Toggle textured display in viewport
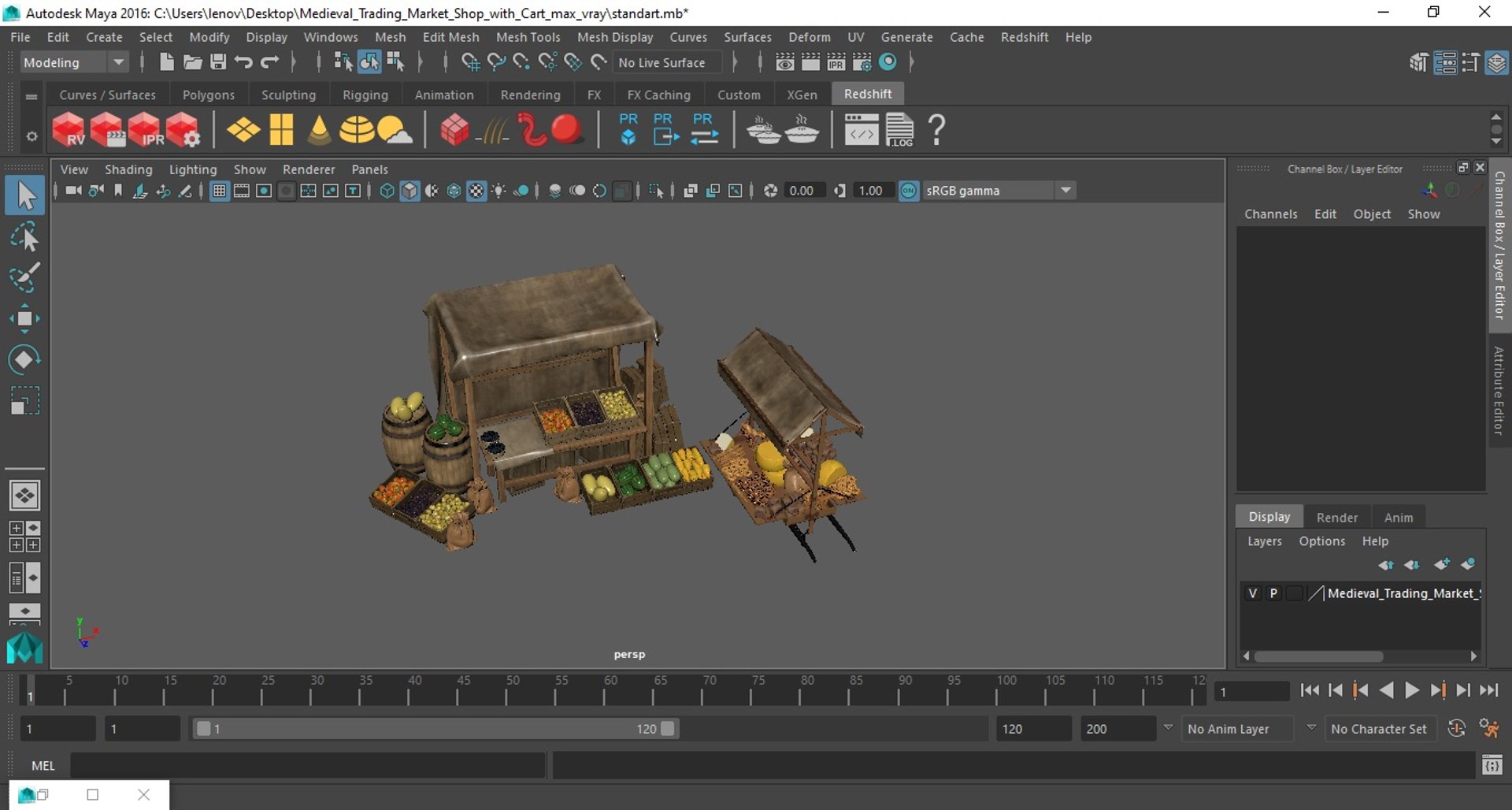The width and height of the screenshot is (1512, 810). [476, 191]
